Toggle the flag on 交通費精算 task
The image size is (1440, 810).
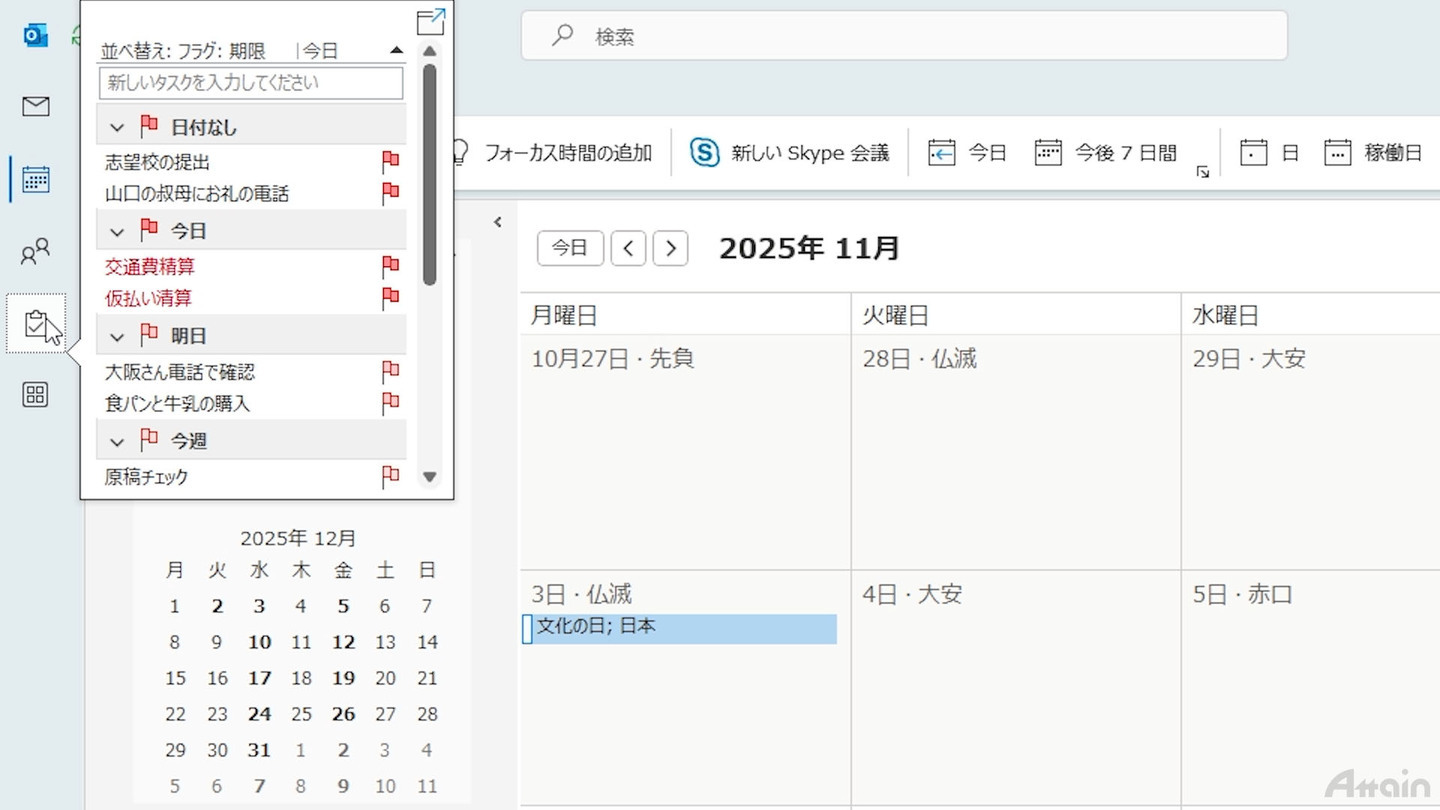click(391, 267)
